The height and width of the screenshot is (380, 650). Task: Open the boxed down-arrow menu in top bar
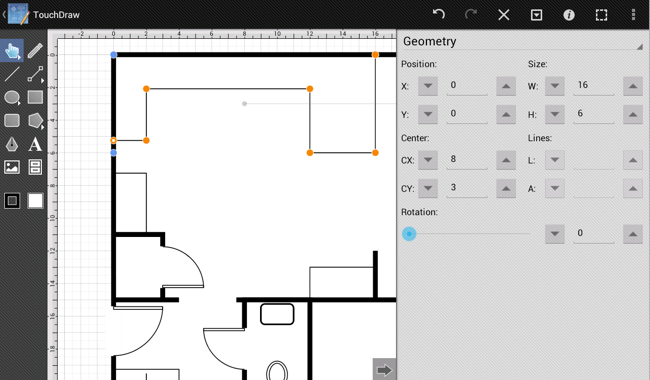pyautogui.click(x=536, y=15)
